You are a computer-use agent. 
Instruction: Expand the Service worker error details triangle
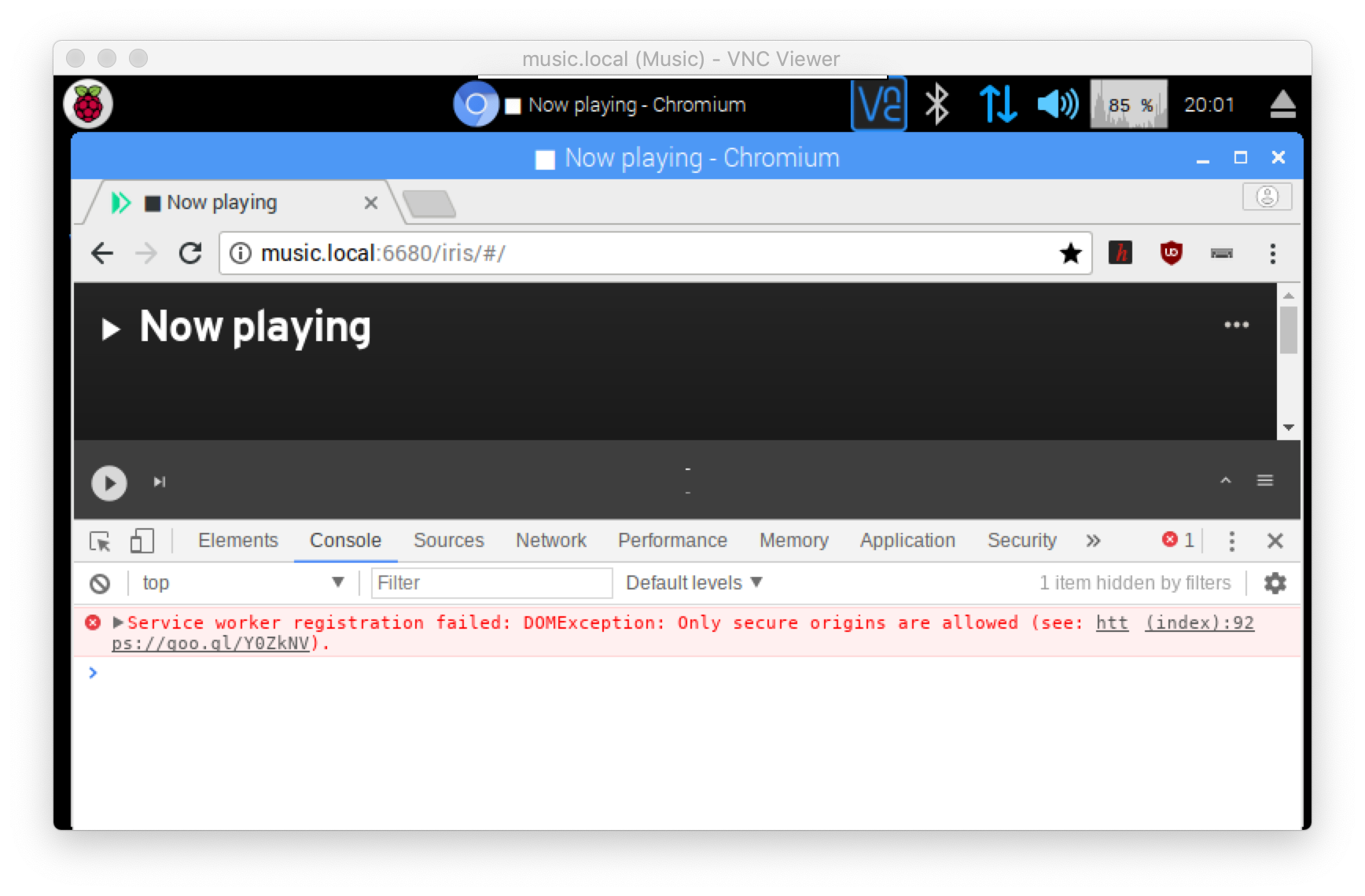116,622
